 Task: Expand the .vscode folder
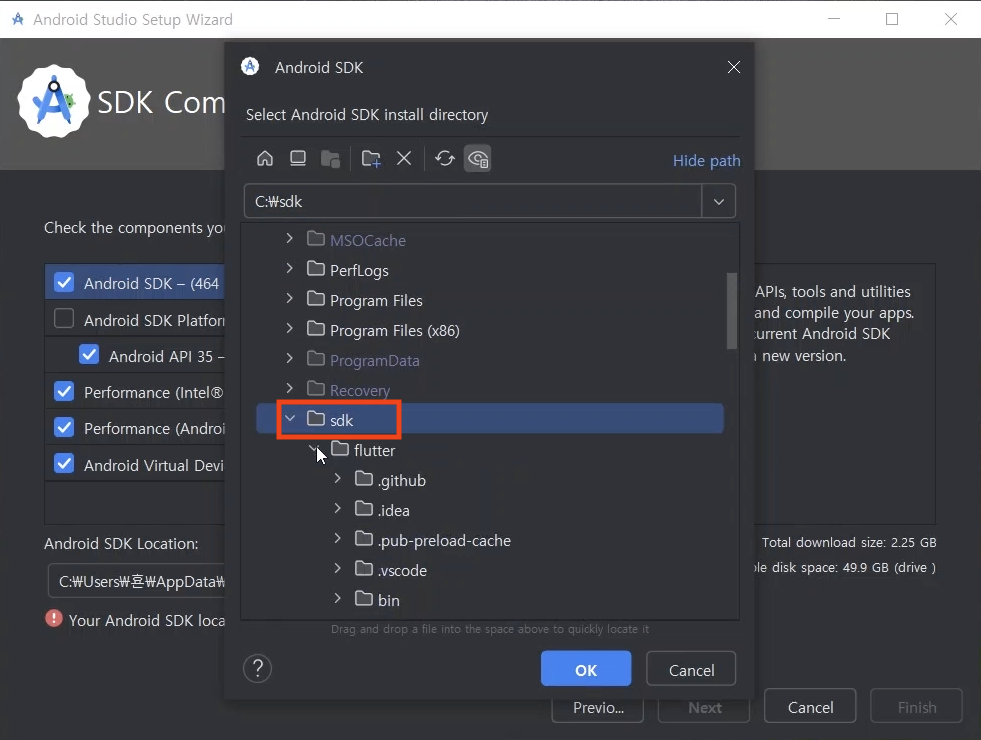click(x=337, y=569)
